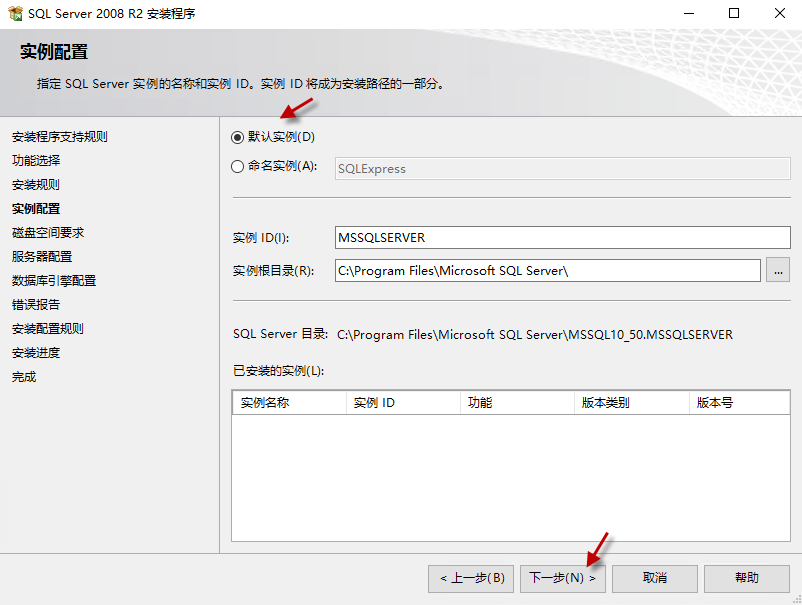Viewport: 802px width, 605px height.
Task: Click the 版本类别 column header
Action: [632, 403]
